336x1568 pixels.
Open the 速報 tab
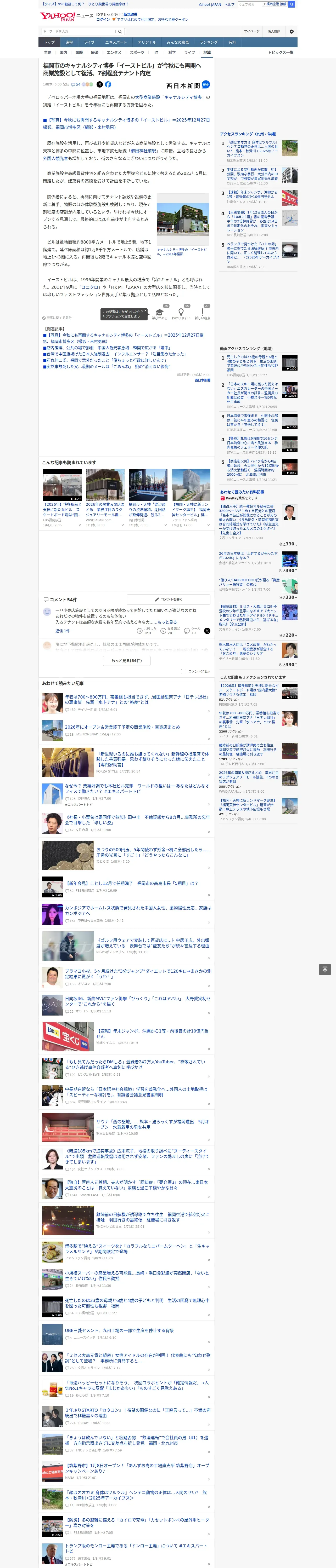pos(69,43)
